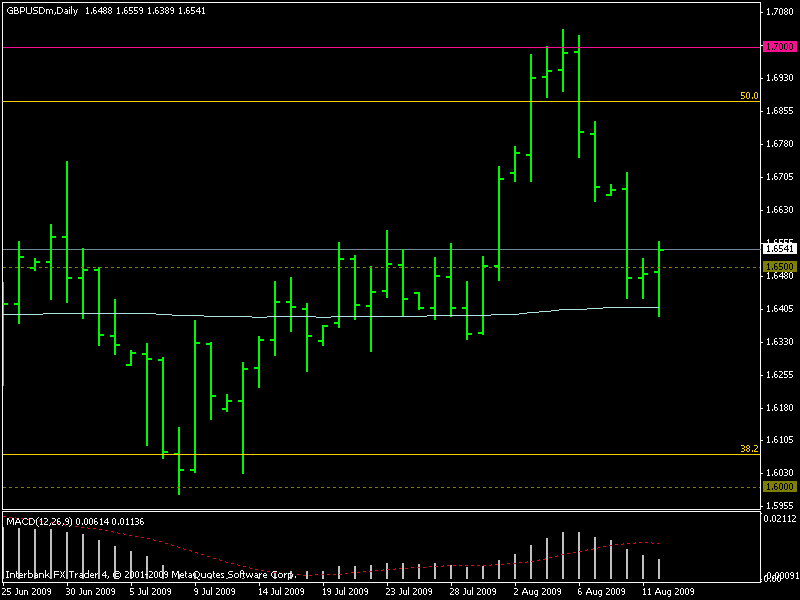Click the 1.6930 price axis value
800x600 pixels.
click(x=780, y=78)
